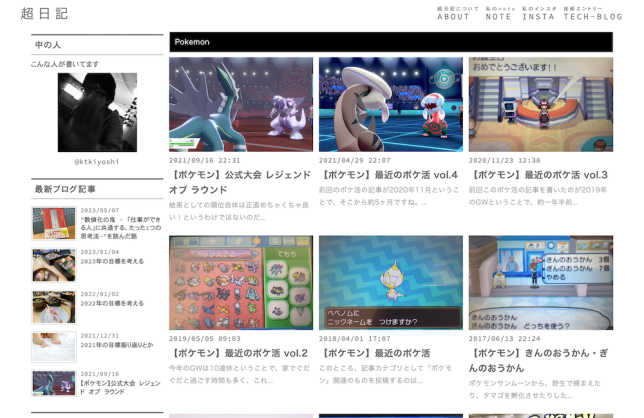Open the INSTA menu item
644x418 pixels.
point(538,16)
